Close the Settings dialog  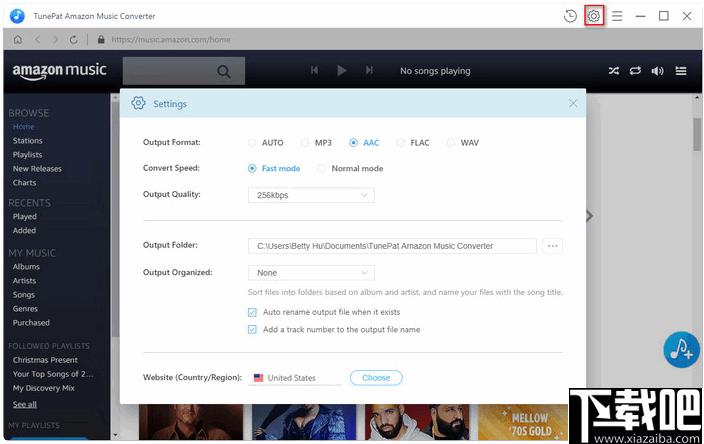(x=573, y=103)
